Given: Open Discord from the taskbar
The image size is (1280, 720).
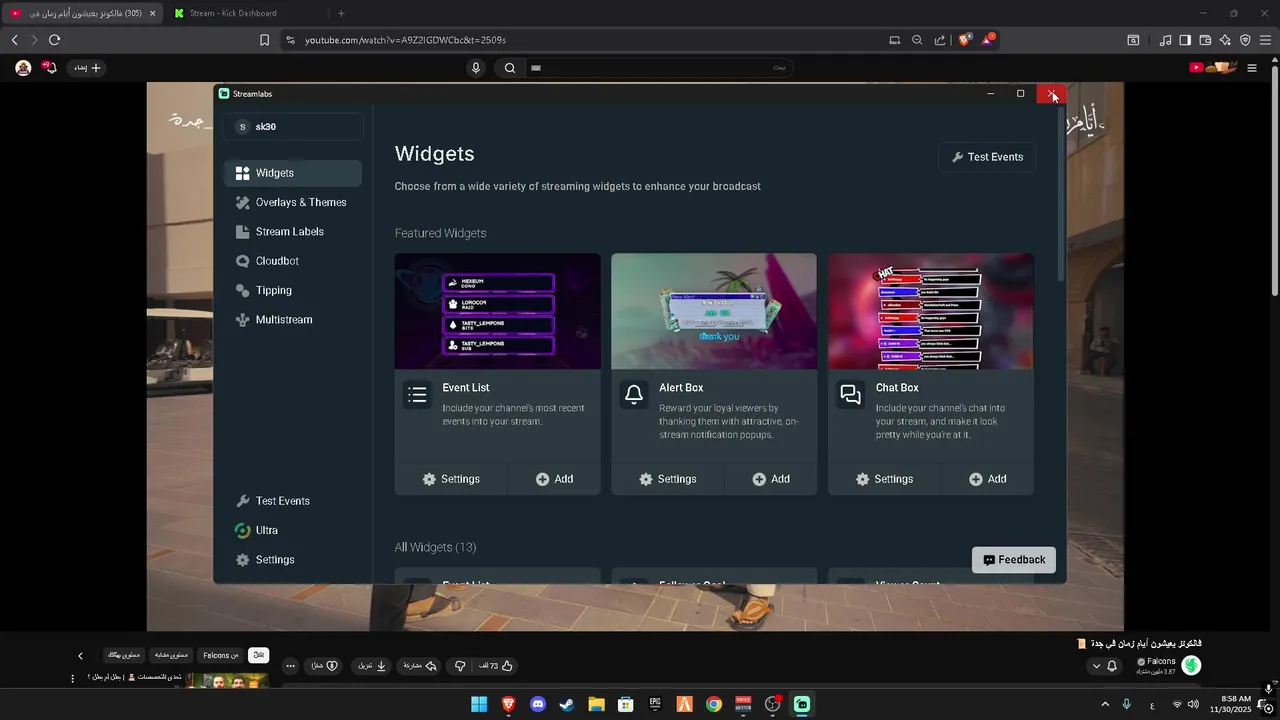Looking at the screenshot, I should [538, 704].
